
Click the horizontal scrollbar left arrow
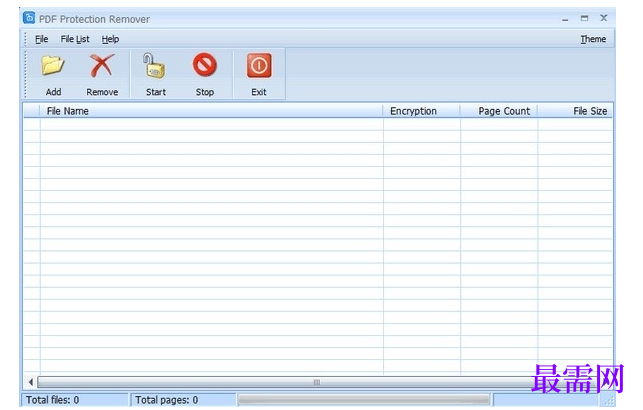(31, 382)
